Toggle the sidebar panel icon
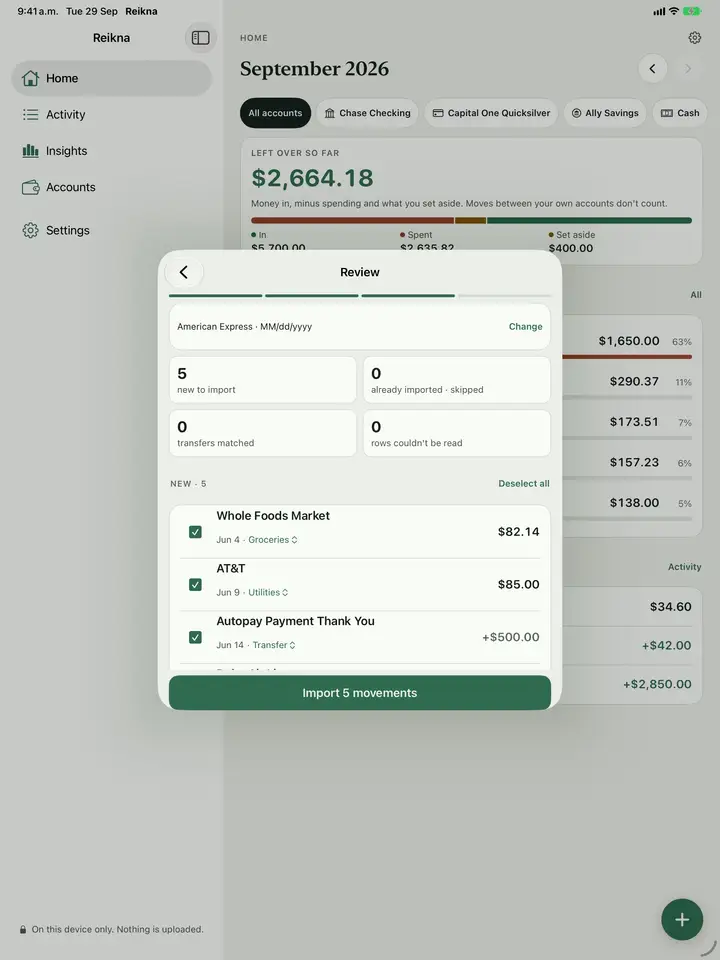Viewport: 720px width, 960px height. 200,38
